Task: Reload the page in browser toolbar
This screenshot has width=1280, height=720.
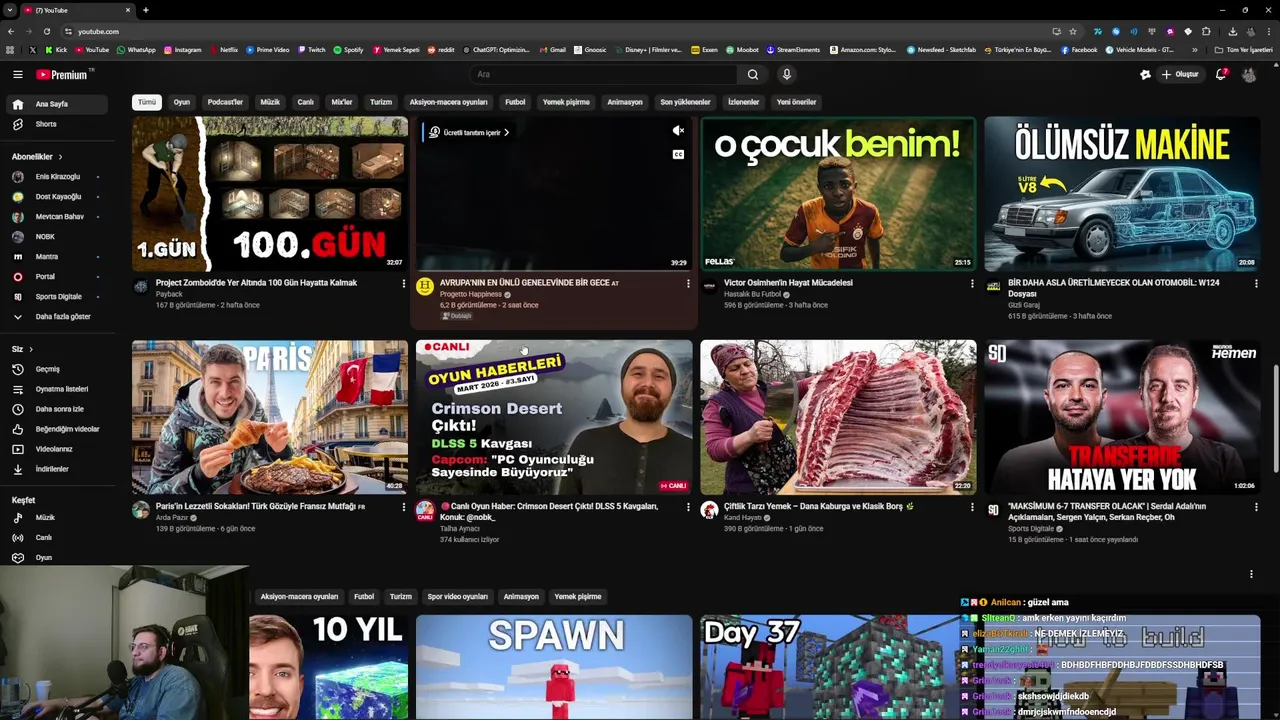Action: coord(46,31)
